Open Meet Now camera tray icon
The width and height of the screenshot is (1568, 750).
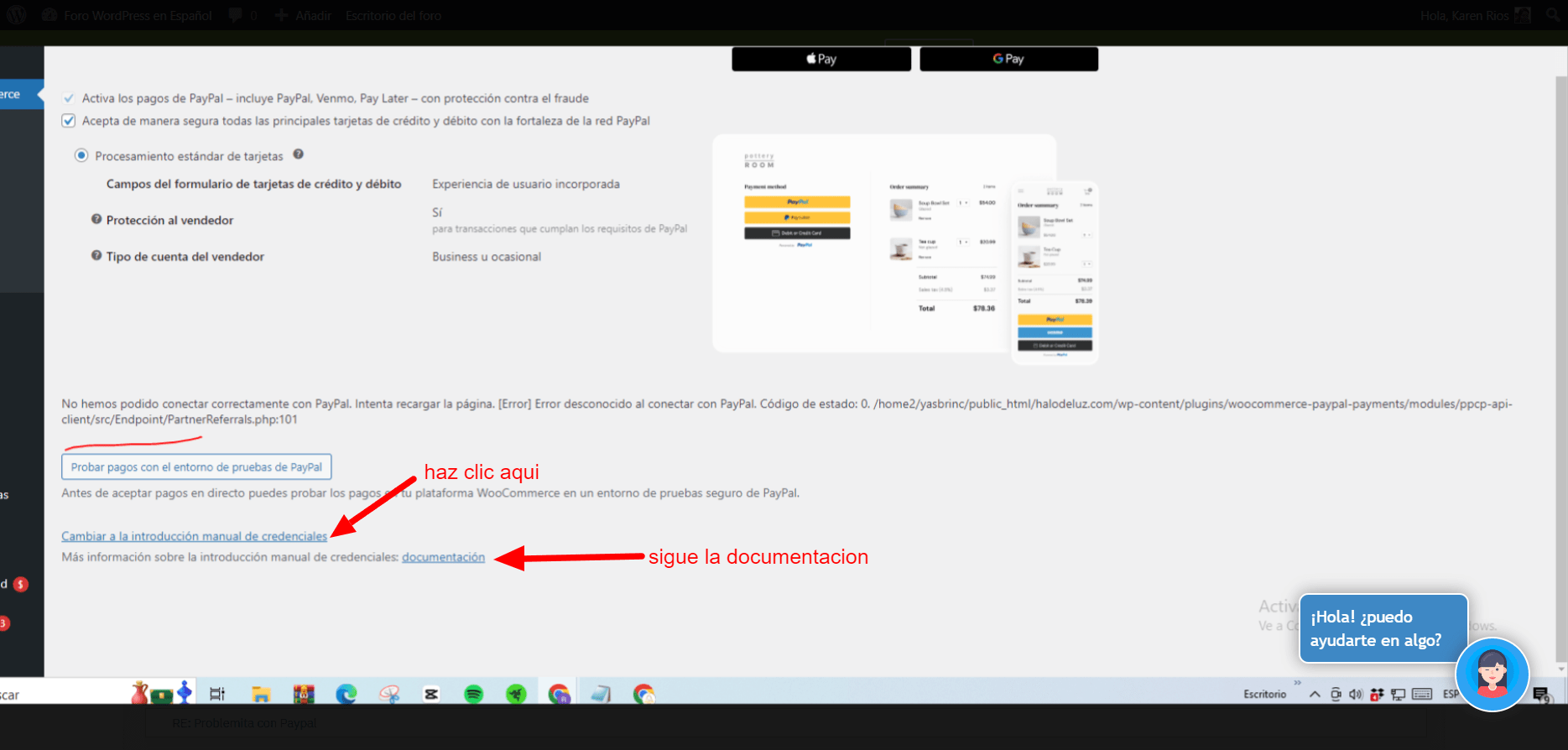(1336, 694)
